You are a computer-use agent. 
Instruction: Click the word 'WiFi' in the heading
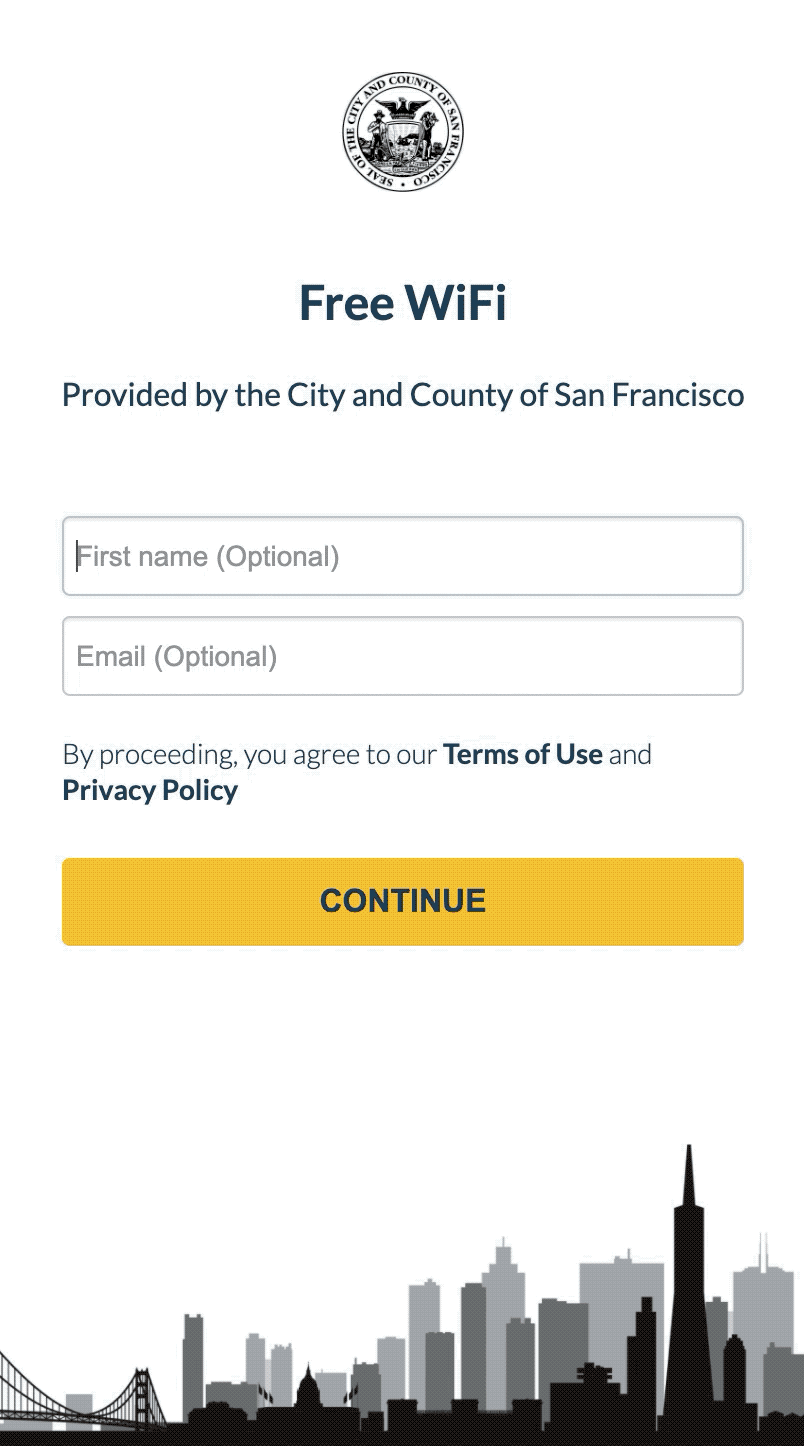[x=455, y=303]
